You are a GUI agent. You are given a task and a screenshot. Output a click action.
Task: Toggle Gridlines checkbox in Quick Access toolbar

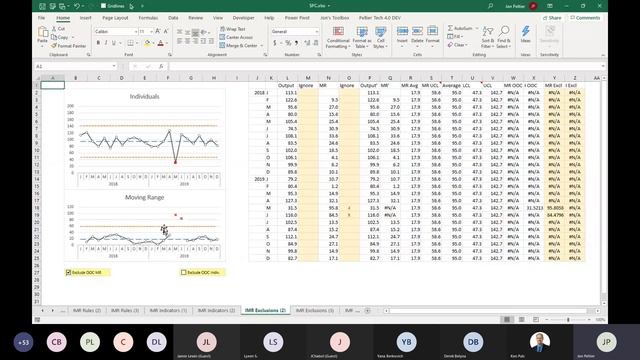(x=103, y=6)
